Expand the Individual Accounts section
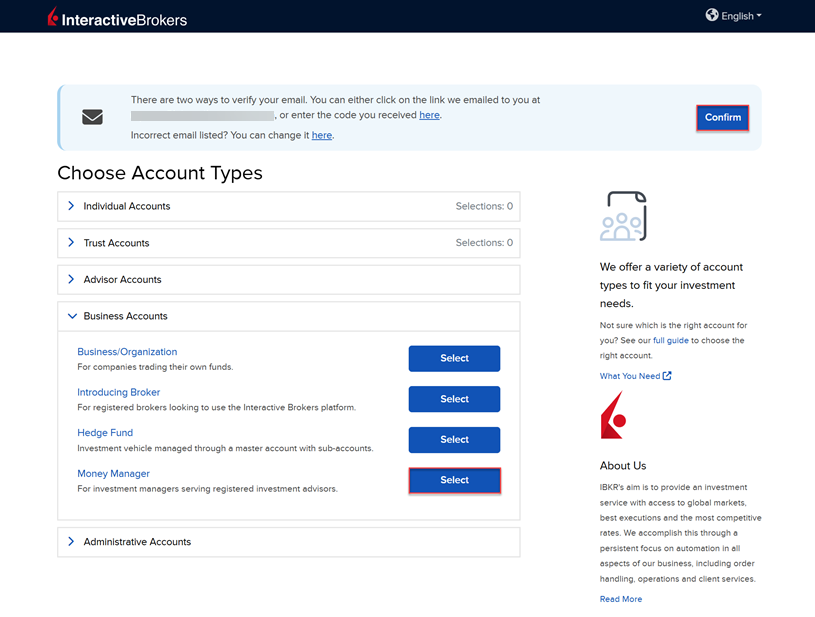 click(127, 206)
